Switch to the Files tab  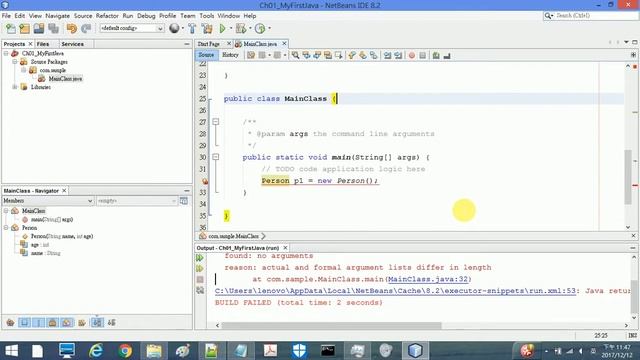click(43, 44)
